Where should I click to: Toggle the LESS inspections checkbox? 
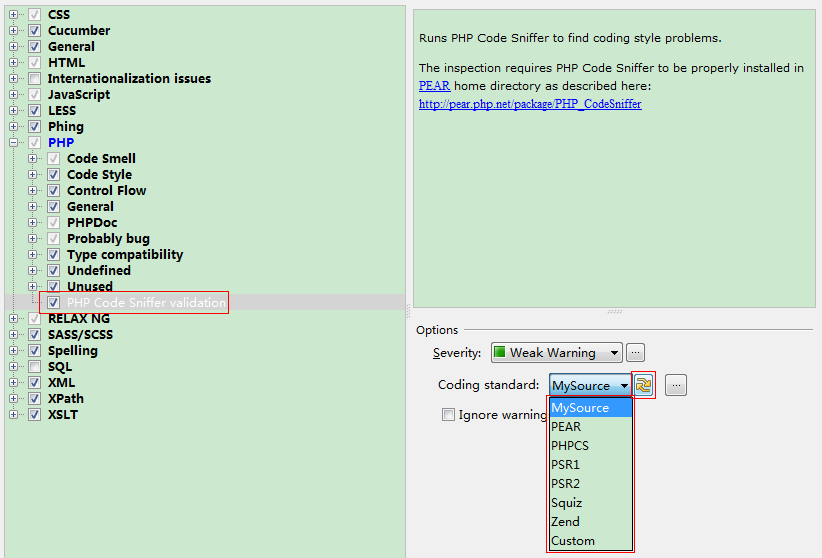35,111
